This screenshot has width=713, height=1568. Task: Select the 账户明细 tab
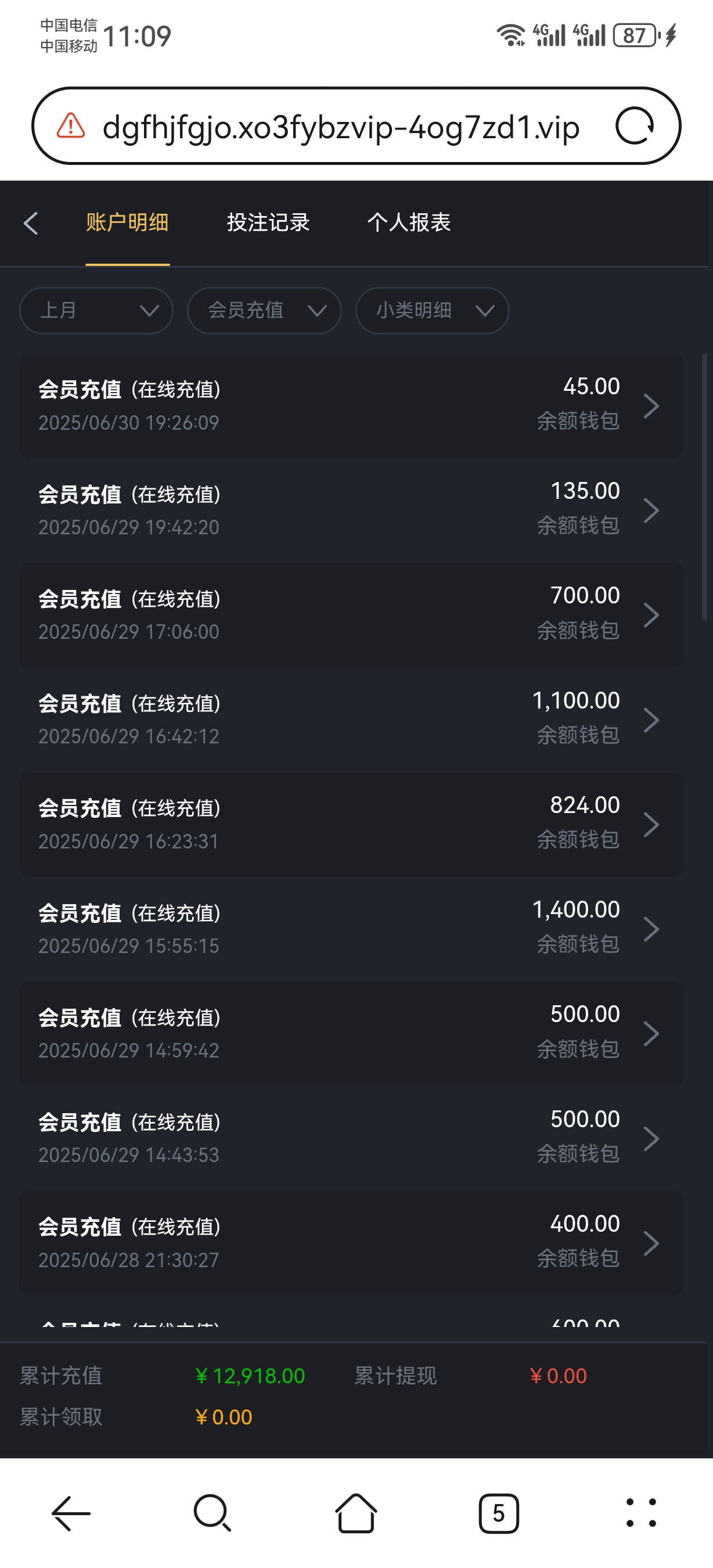[x=127, y=223]
